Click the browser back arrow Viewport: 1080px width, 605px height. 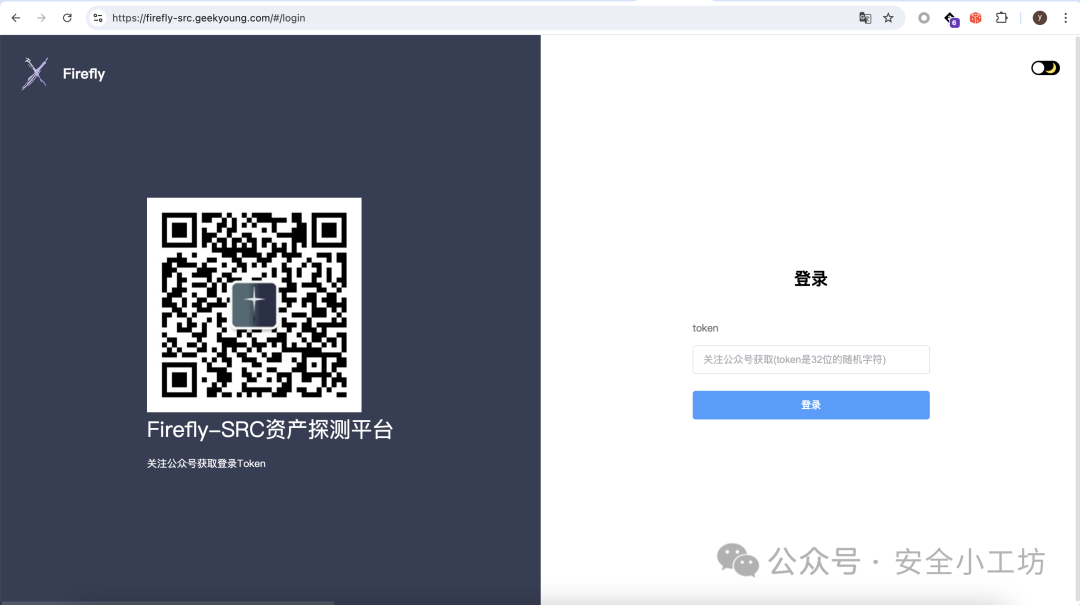click(x=16, y=18)
